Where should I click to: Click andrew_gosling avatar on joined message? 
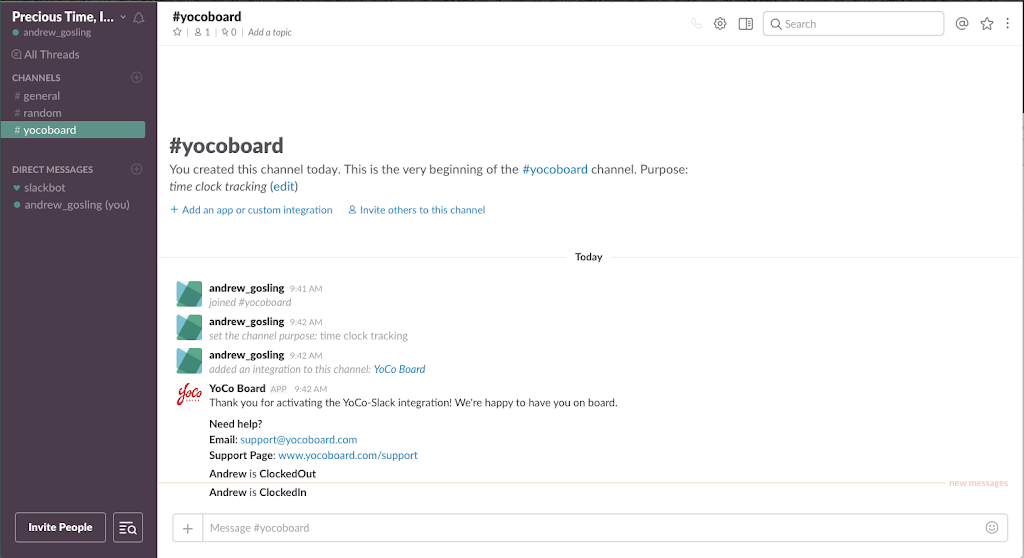click(189, 294)
